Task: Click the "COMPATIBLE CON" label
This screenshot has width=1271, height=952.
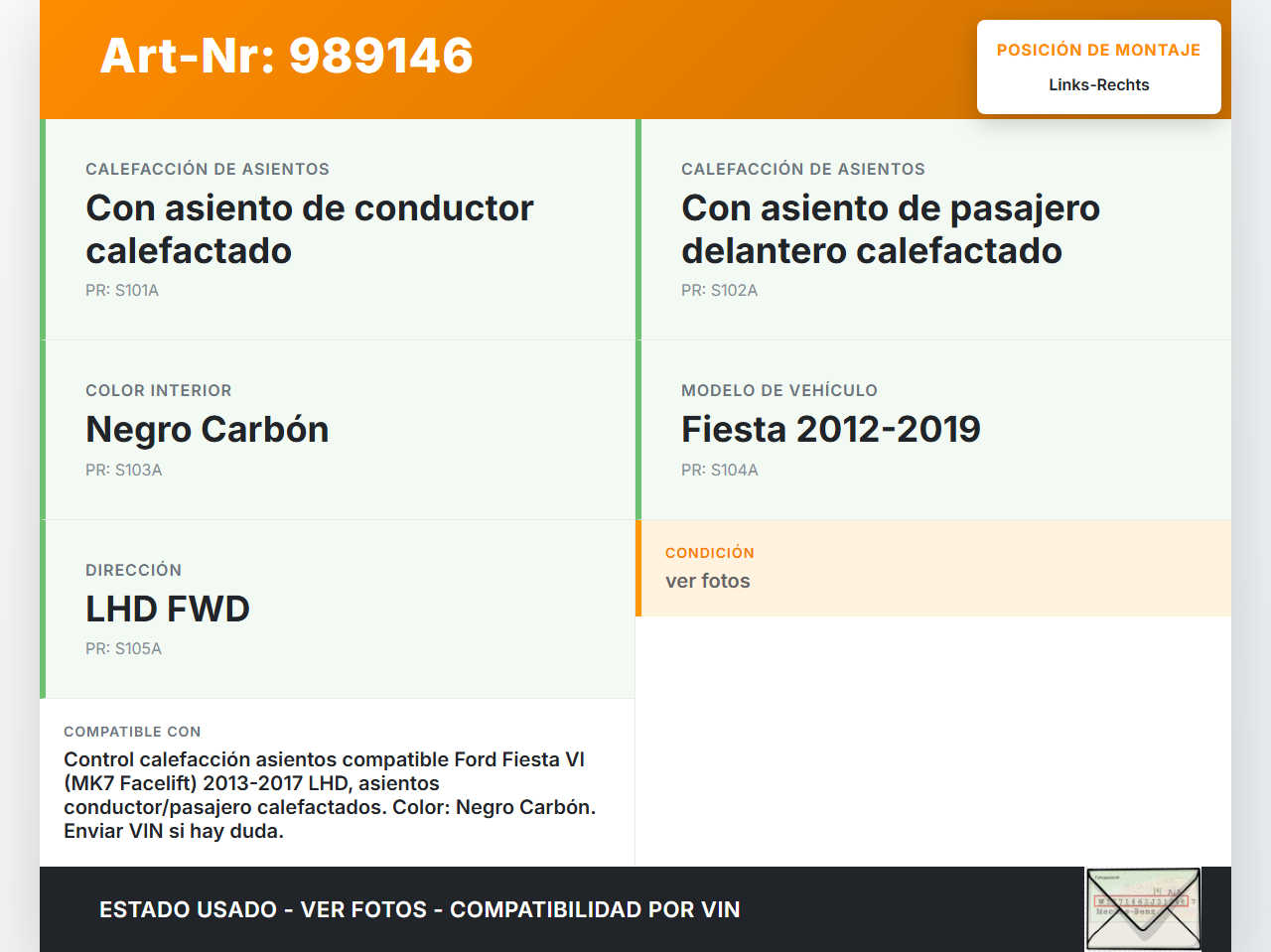Action: click(132, 732)
